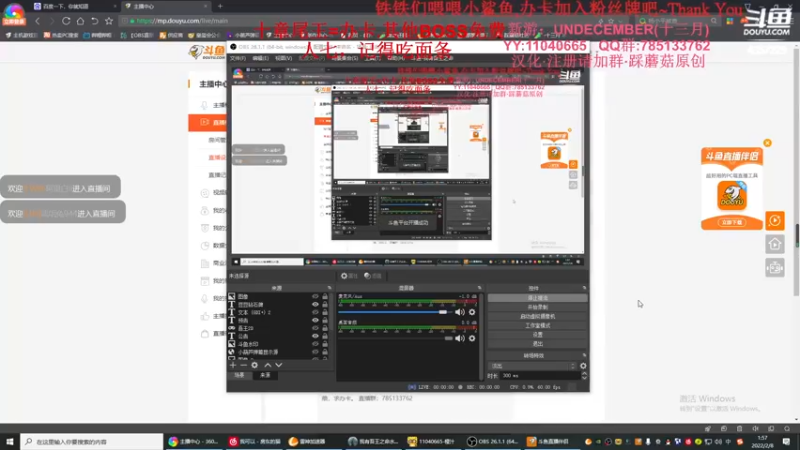The height and width of the screenshot is (450, 800).
Task: Pop out the 控件 dock panel
Action: tap(584, 288)
